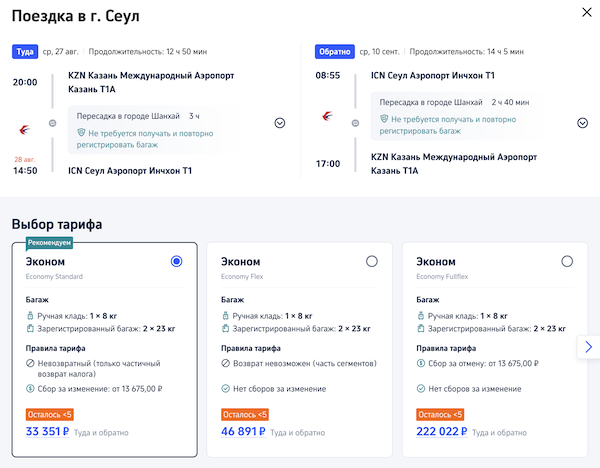This screenshot has width=600, height=468.
Task: Expand return flight transfer details
Action: 582,123
